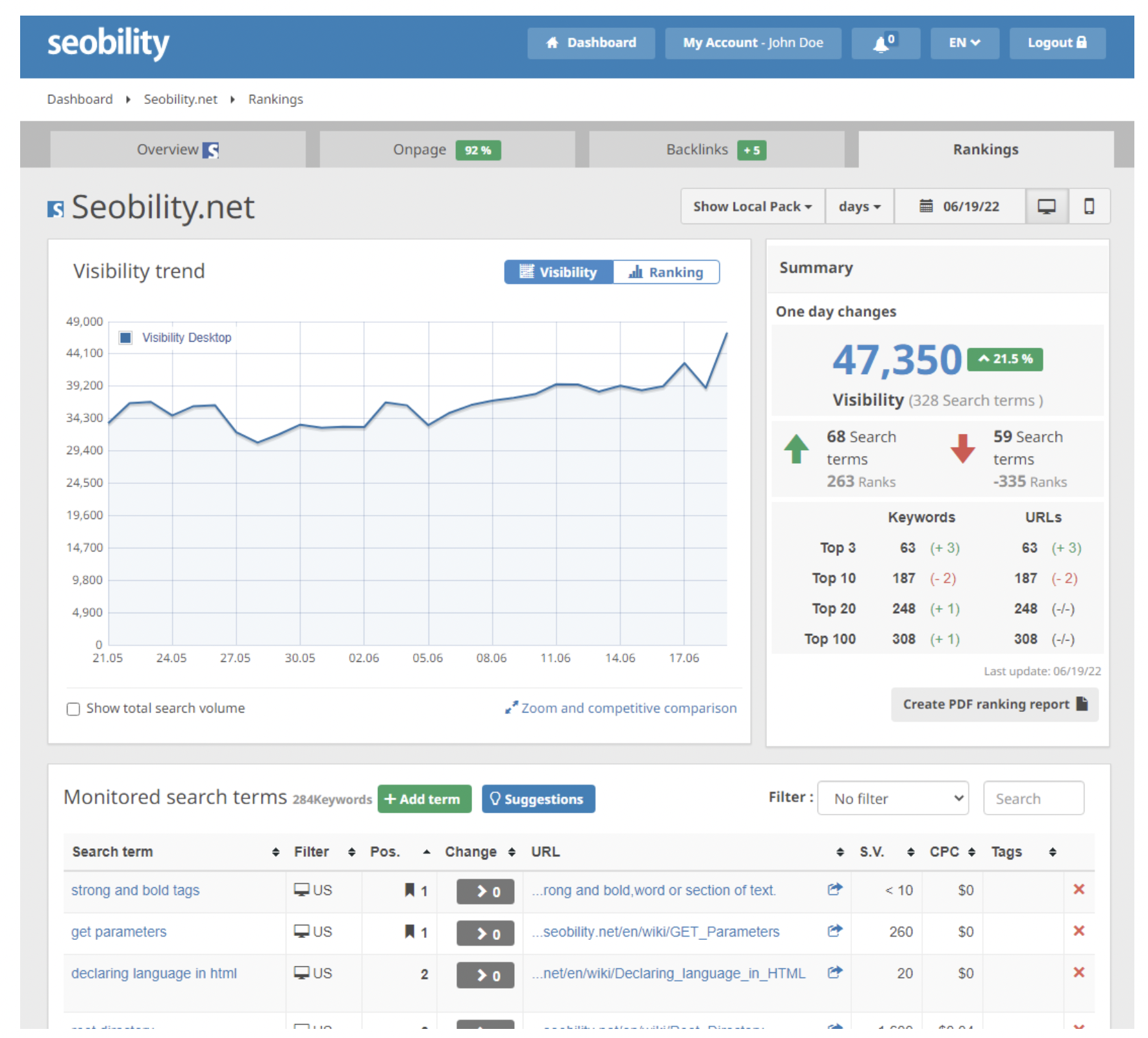Screen dimensions: 1148x1038
Task: Click the 21.5 % change badge
Action: click(x=1005, y=359)
